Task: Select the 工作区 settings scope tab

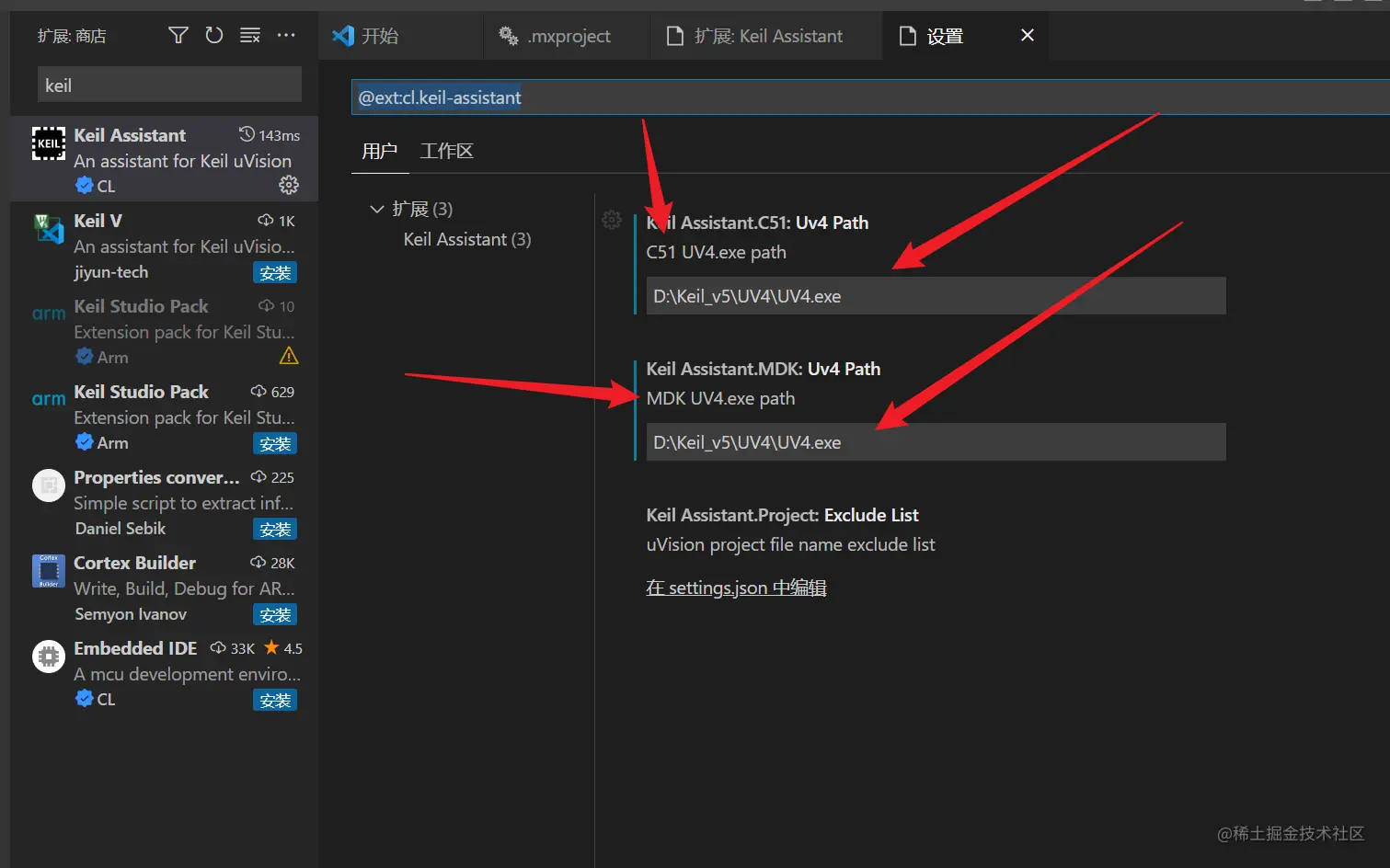Action: [446, 151]
